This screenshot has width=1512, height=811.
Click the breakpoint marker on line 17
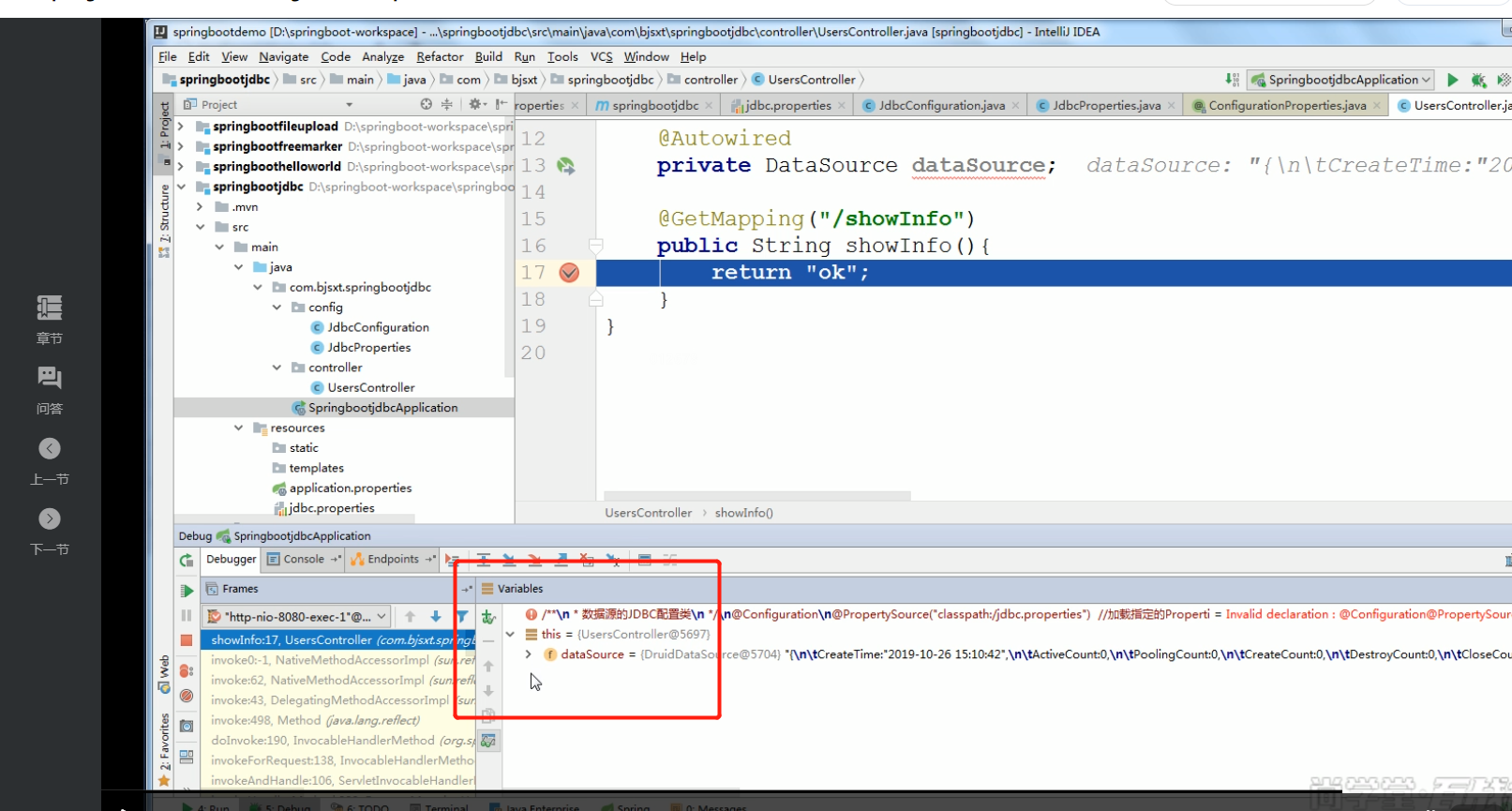[569, 273]
